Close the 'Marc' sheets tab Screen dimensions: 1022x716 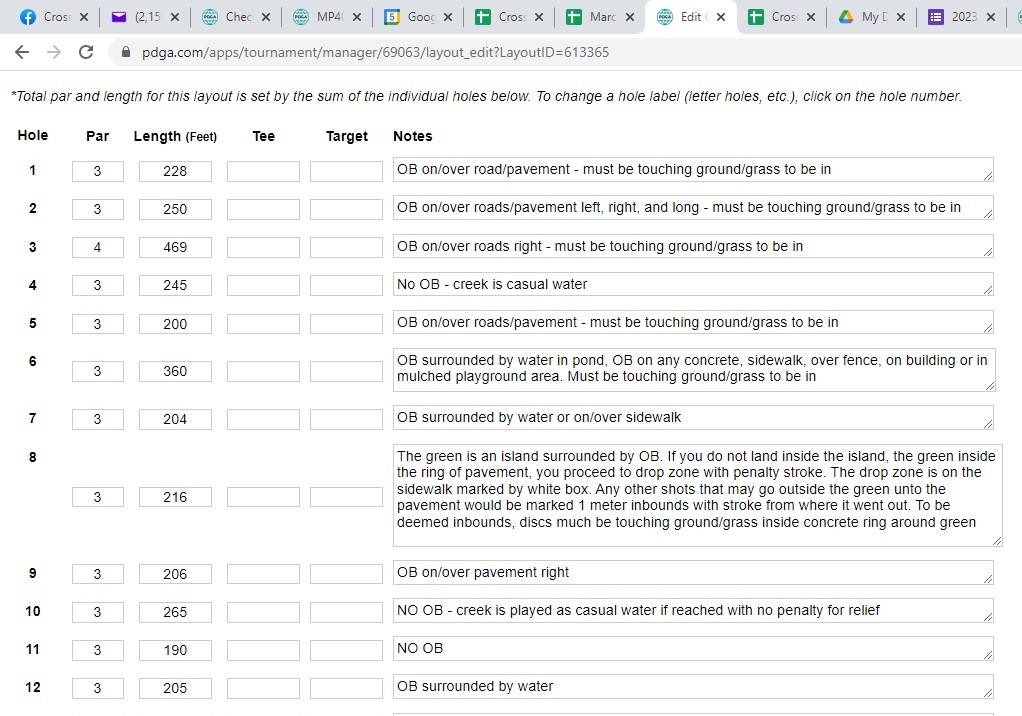630,17
